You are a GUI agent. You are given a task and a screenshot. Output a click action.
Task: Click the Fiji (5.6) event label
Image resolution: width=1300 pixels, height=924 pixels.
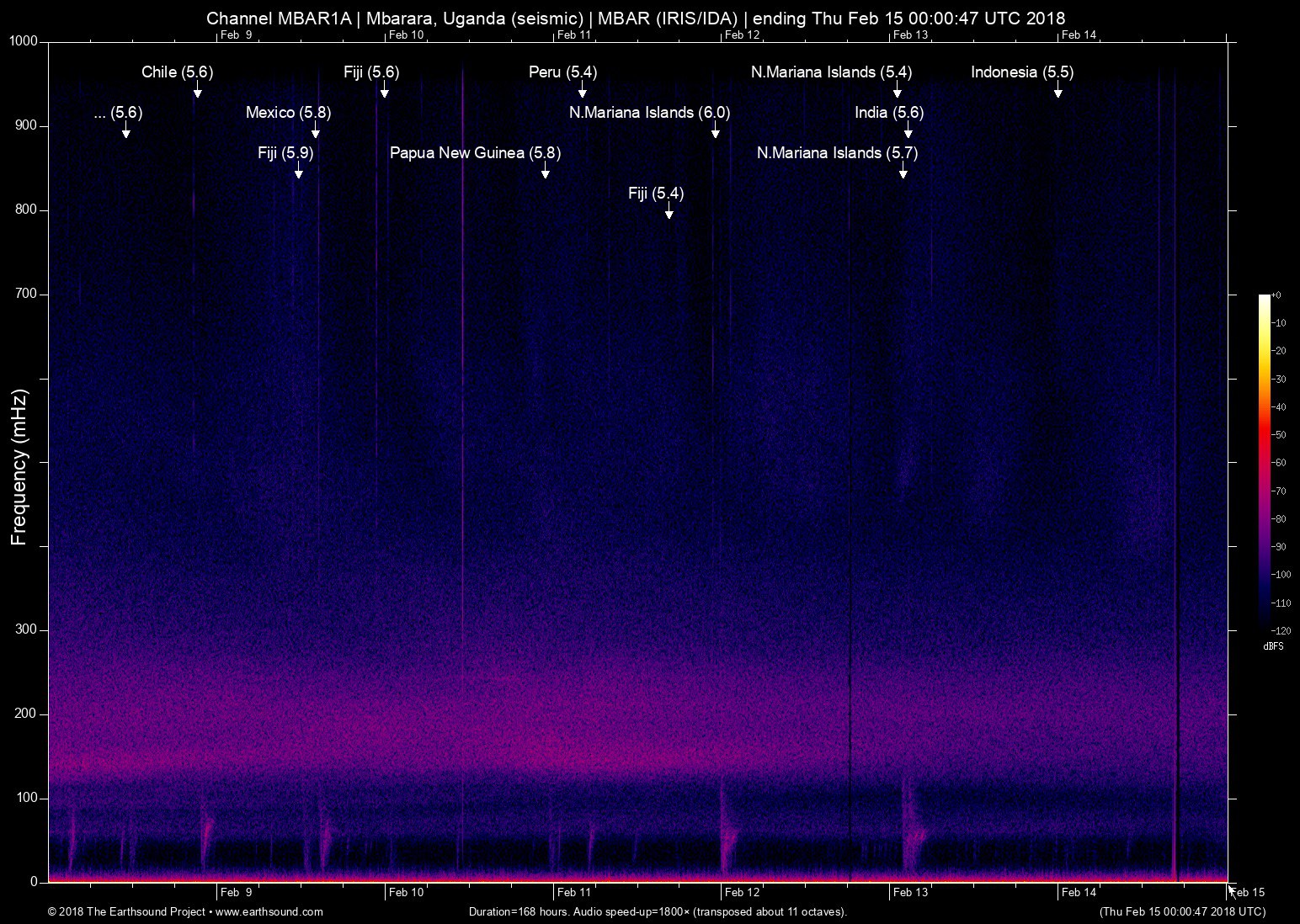pos(371,72)
